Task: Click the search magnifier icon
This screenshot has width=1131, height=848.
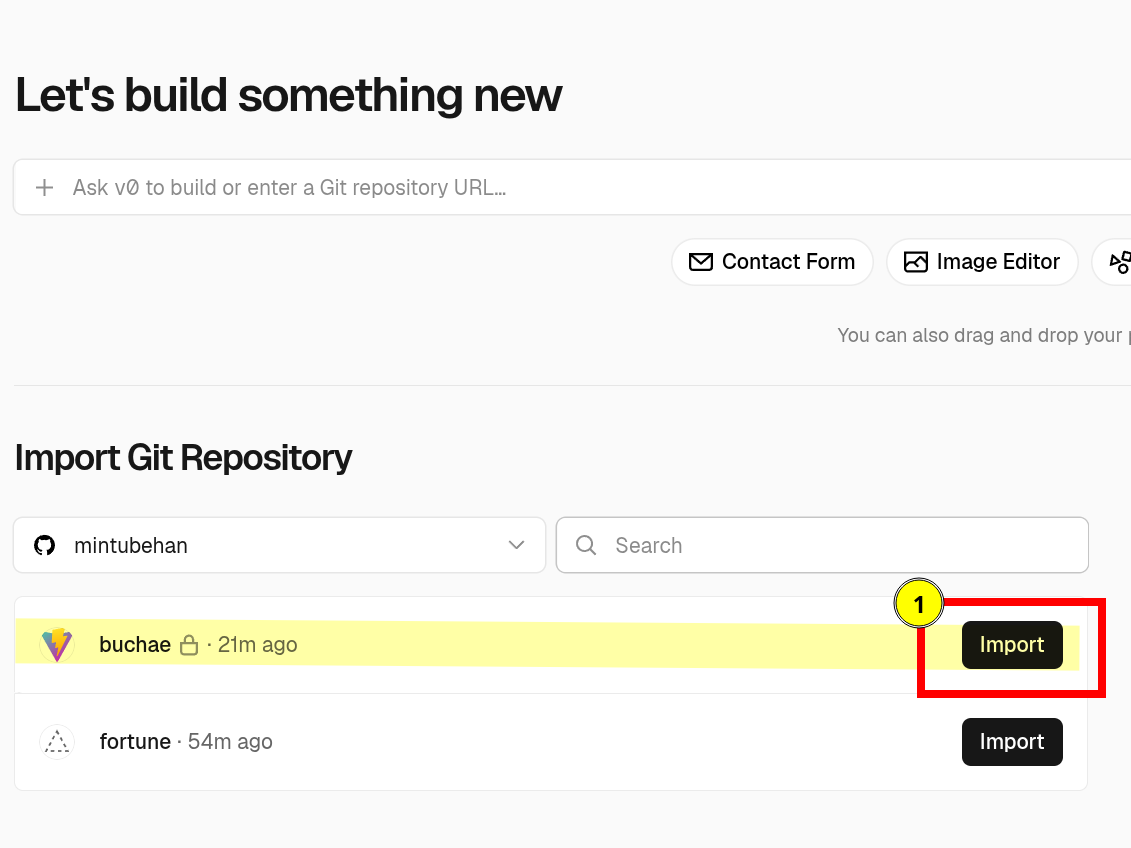Action: [586, 545]
